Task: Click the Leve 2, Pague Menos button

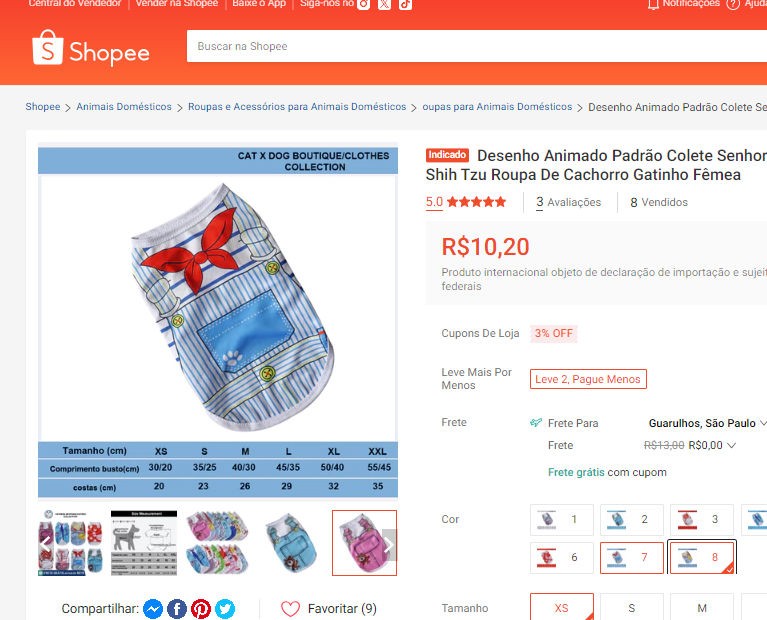Action: (x=588, y=379)
